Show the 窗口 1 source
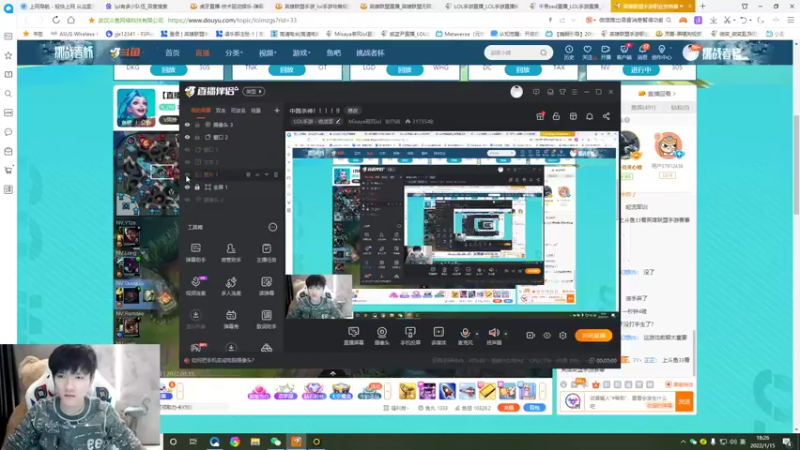Screen dimensions: 800x450 click(187, 149)
